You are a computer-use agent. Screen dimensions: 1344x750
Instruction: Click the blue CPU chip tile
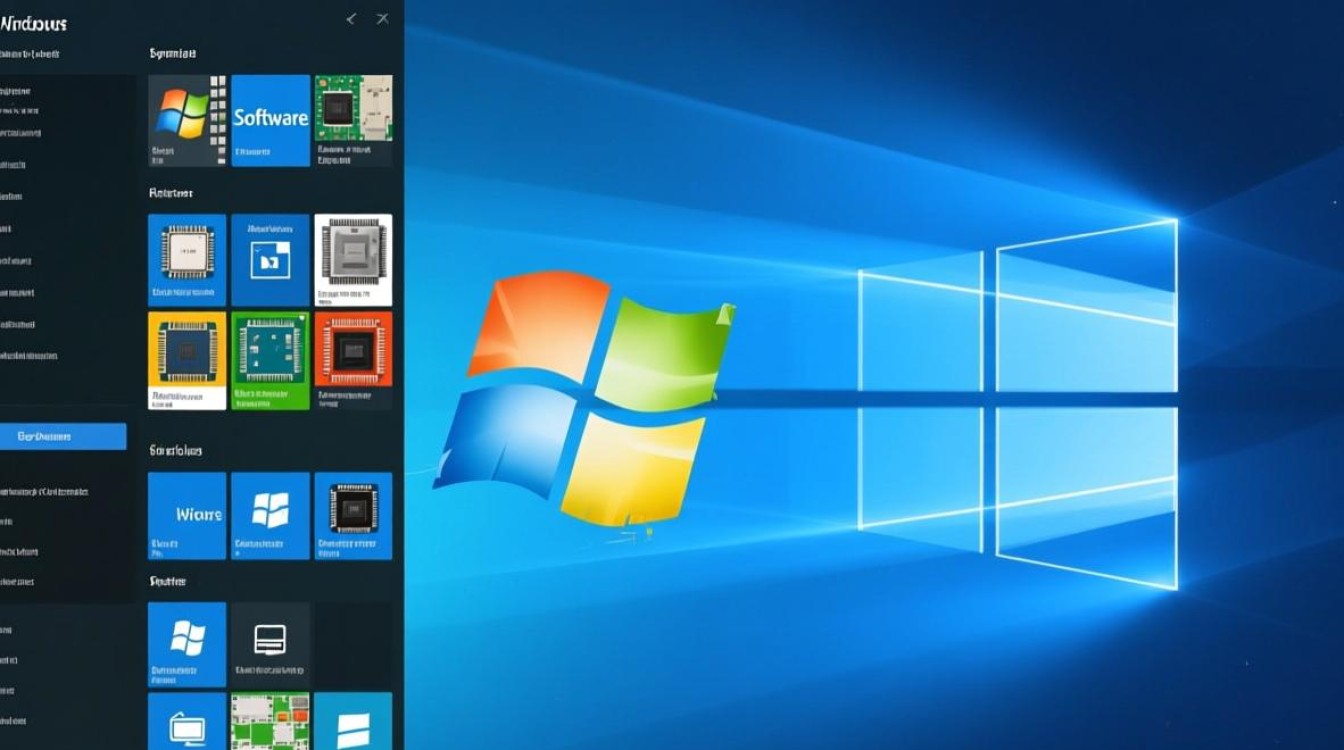tap(186, 258)
